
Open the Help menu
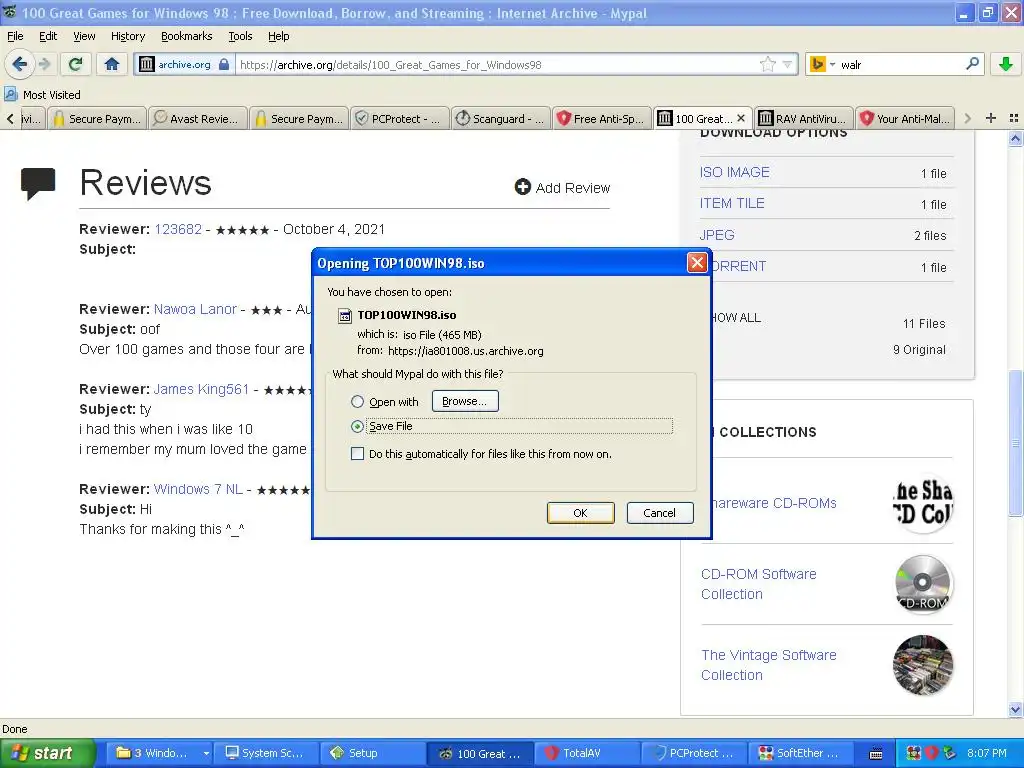point(279,36)
